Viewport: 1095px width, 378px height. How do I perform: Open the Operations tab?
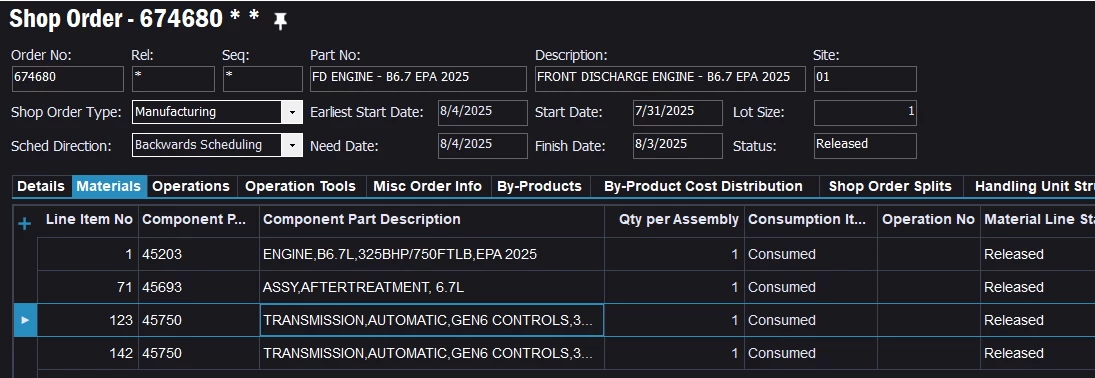[191, 187]
